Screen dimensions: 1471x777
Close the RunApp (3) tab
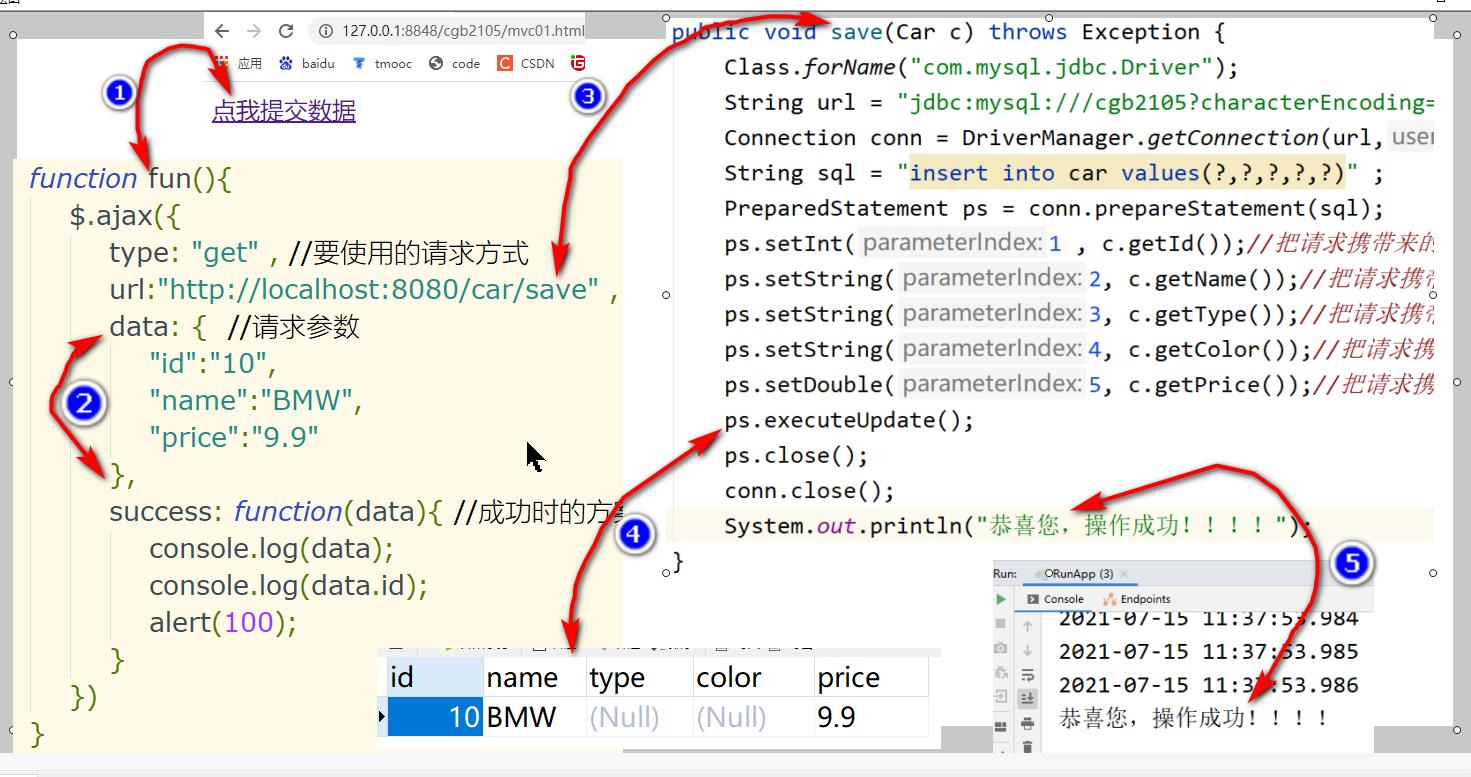[x=1124, y=574]
